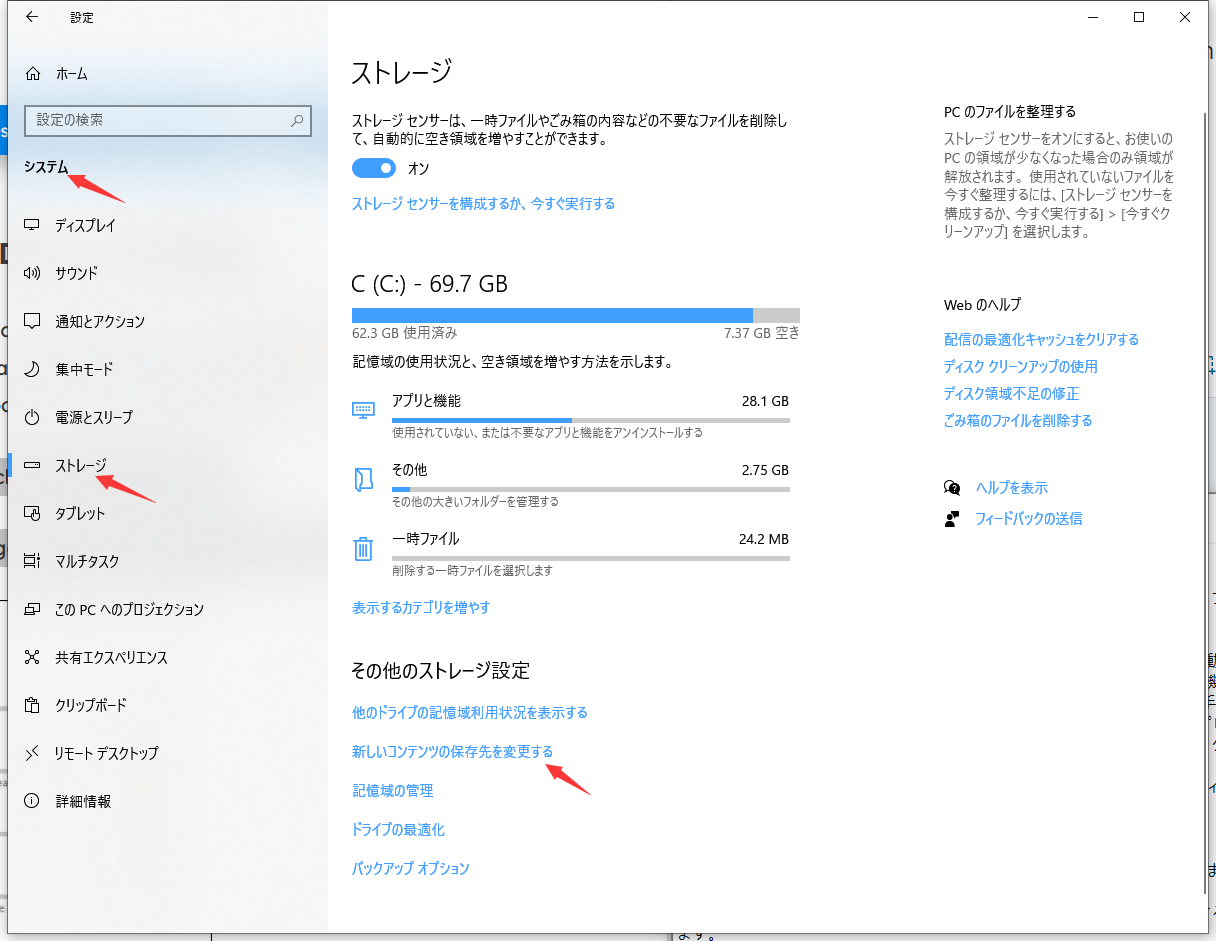Click the 設定の検索 search box
1216x941 pixels.
[x=168, y=120]
